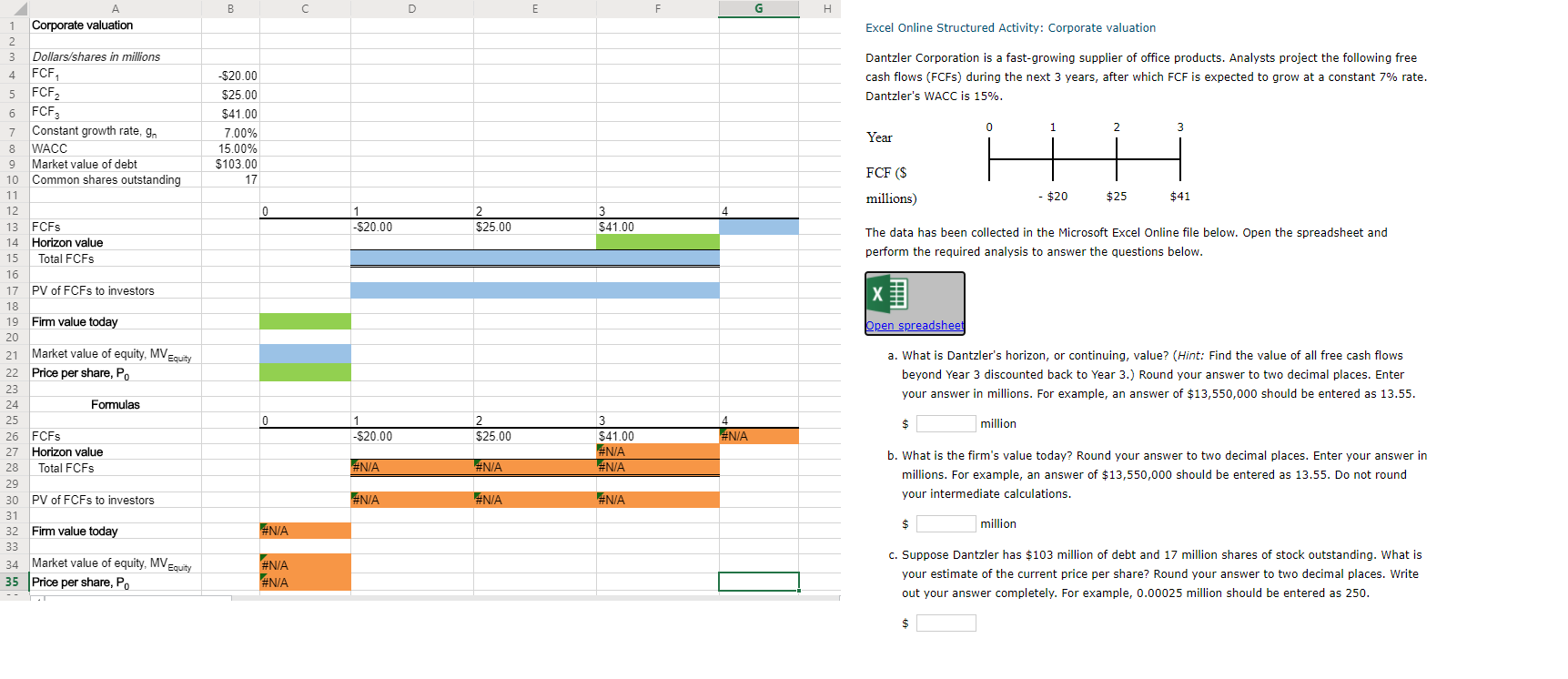Select the select-all corner of the spreadsheet

[14, 8]
